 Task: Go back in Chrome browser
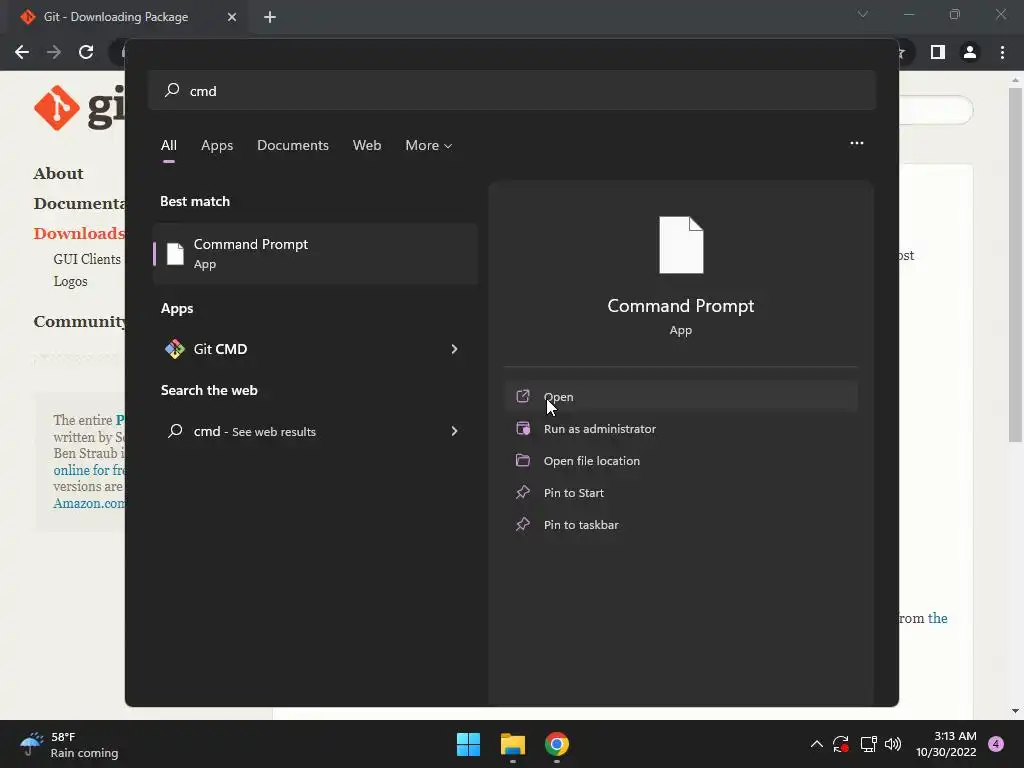point(22,52)
